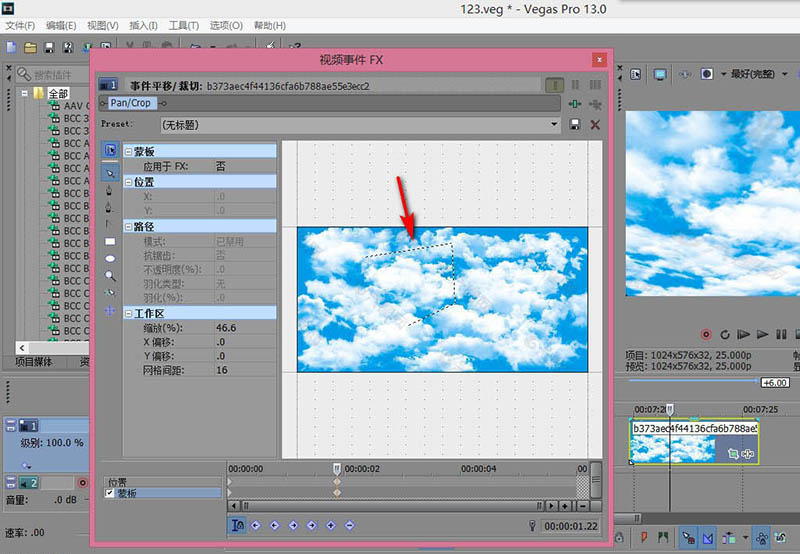Image resolution: width=800 pixels, height=554 pixels.
Task: Toggle Sync Cursor in keyframe controller
Action: (x=237, y=525)
